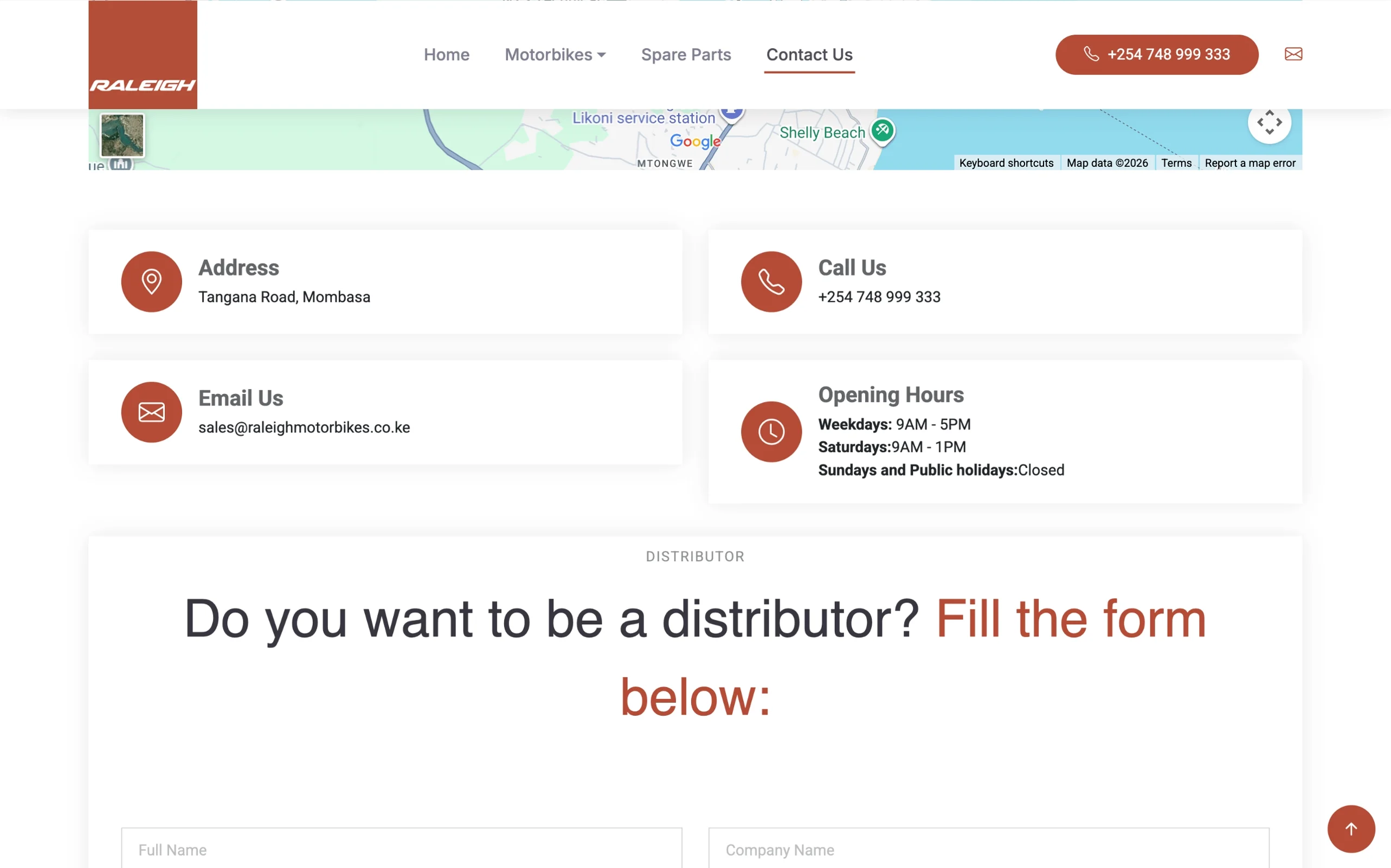Click the sales@raleighmotorbikes.co.ke email address
This screenshot has height=868, width=1391.
(x=305, y=427)
